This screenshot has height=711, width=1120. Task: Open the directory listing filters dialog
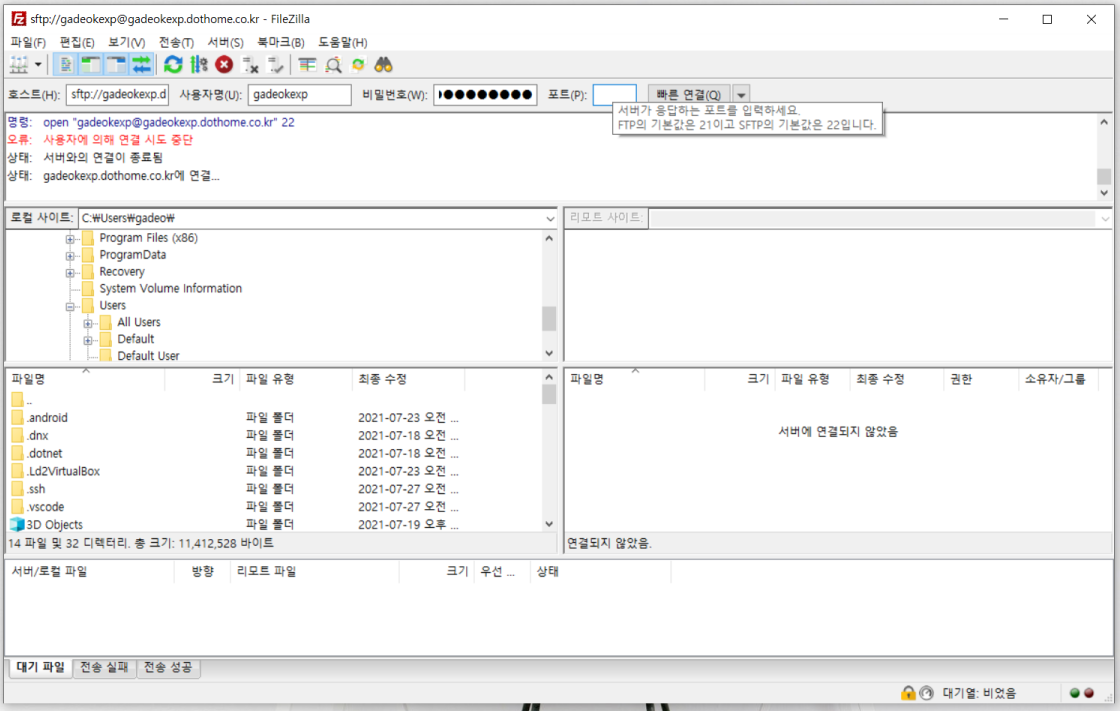(307, 65)
